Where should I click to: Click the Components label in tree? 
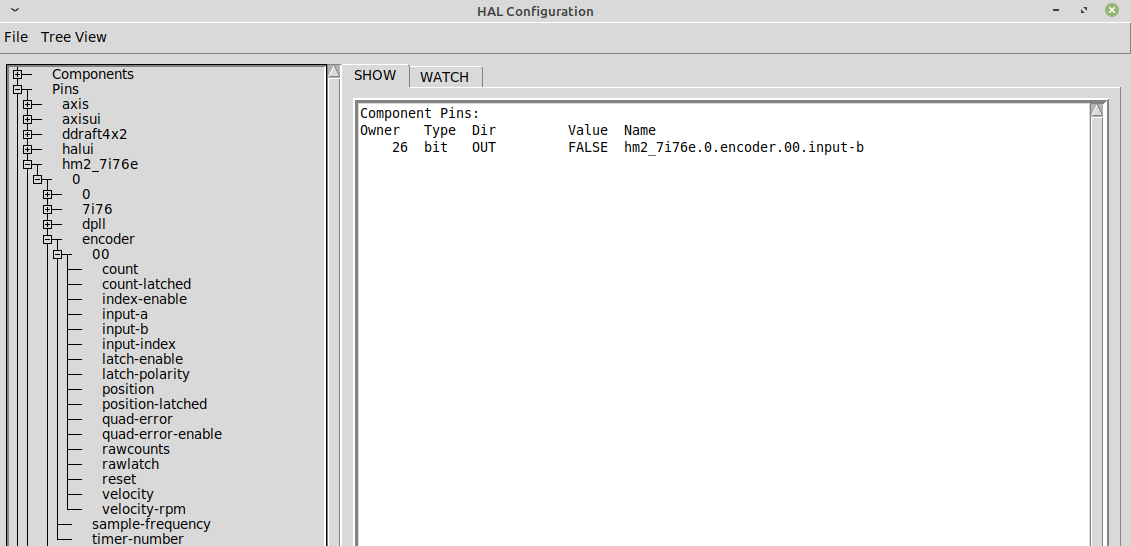click(93, 74)
